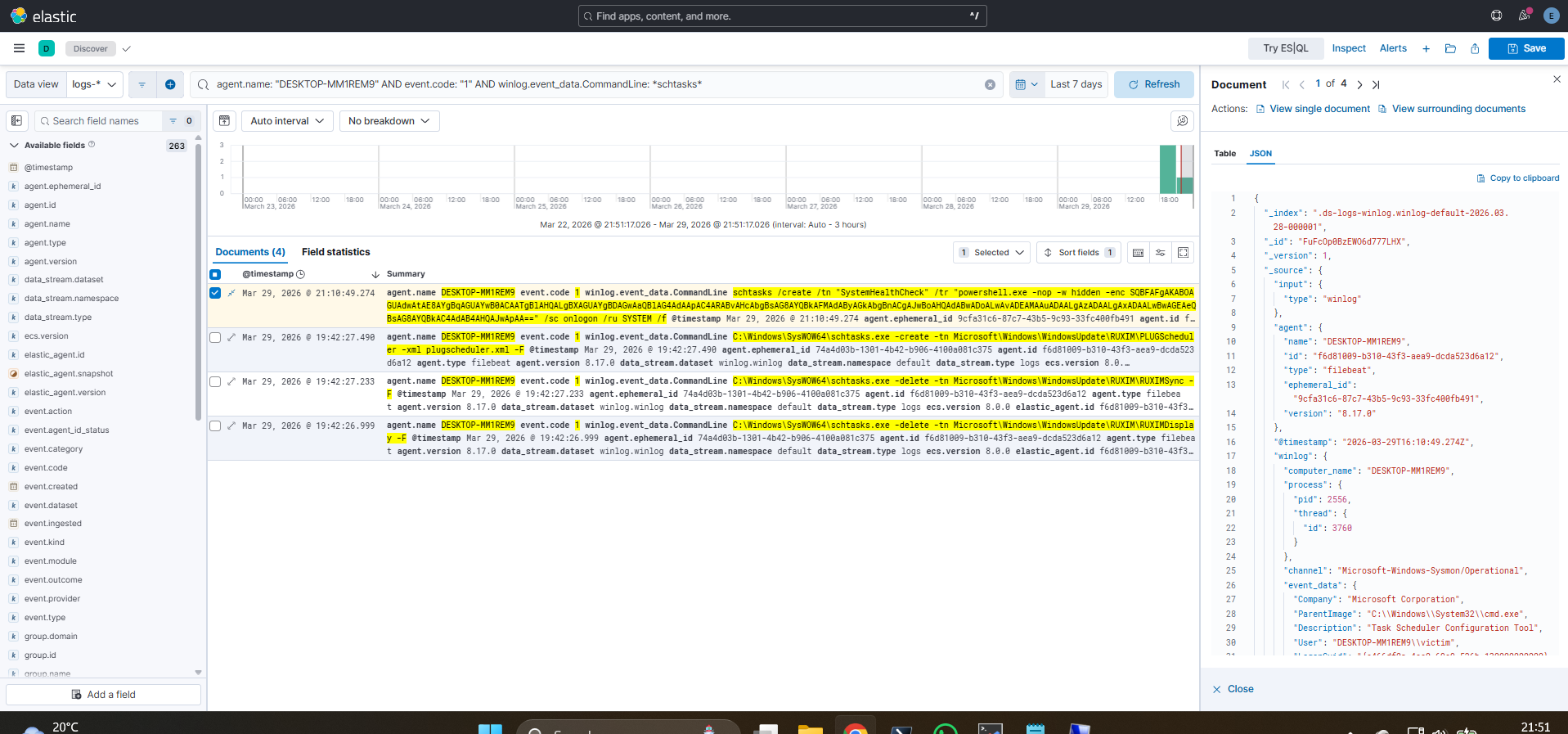Click the new search plus icon
Viewport: 1568px width, 734px height.
1426,48
